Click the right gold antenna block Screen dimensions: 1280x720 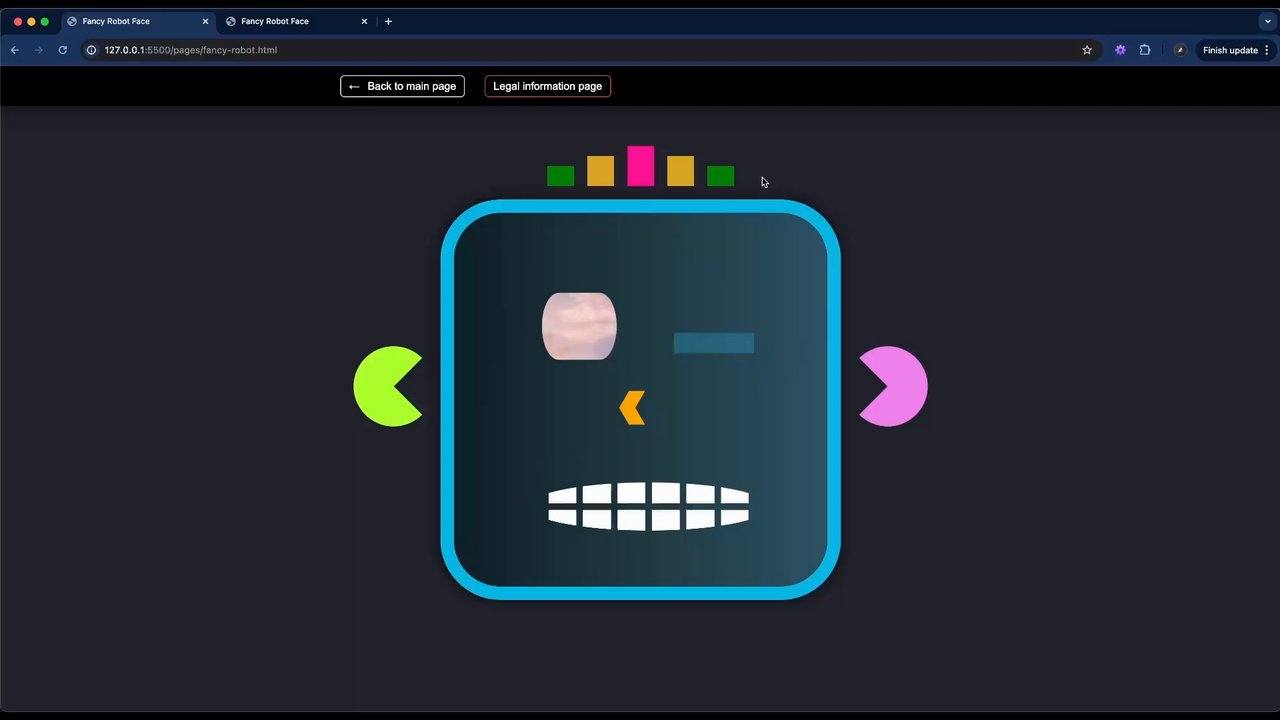tap(681, 171)
